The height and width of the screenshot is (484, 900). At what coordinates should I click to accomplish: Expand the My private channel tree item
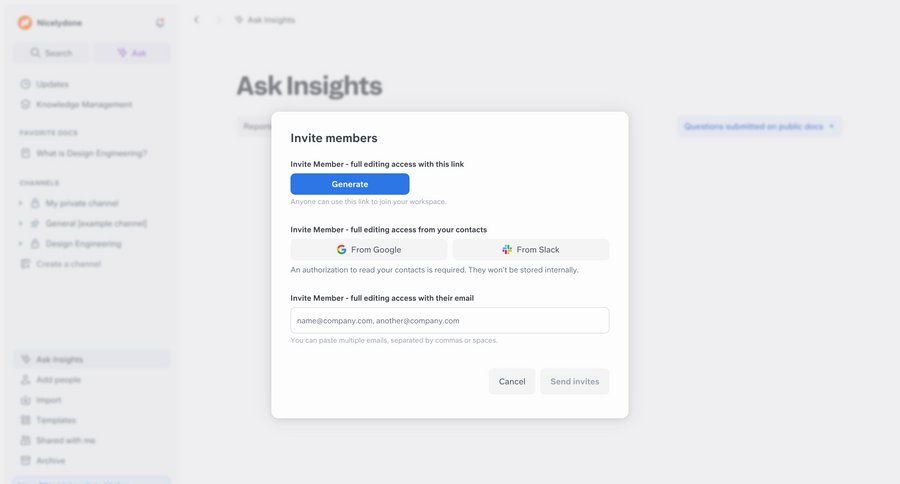click(x=21, y=203)
